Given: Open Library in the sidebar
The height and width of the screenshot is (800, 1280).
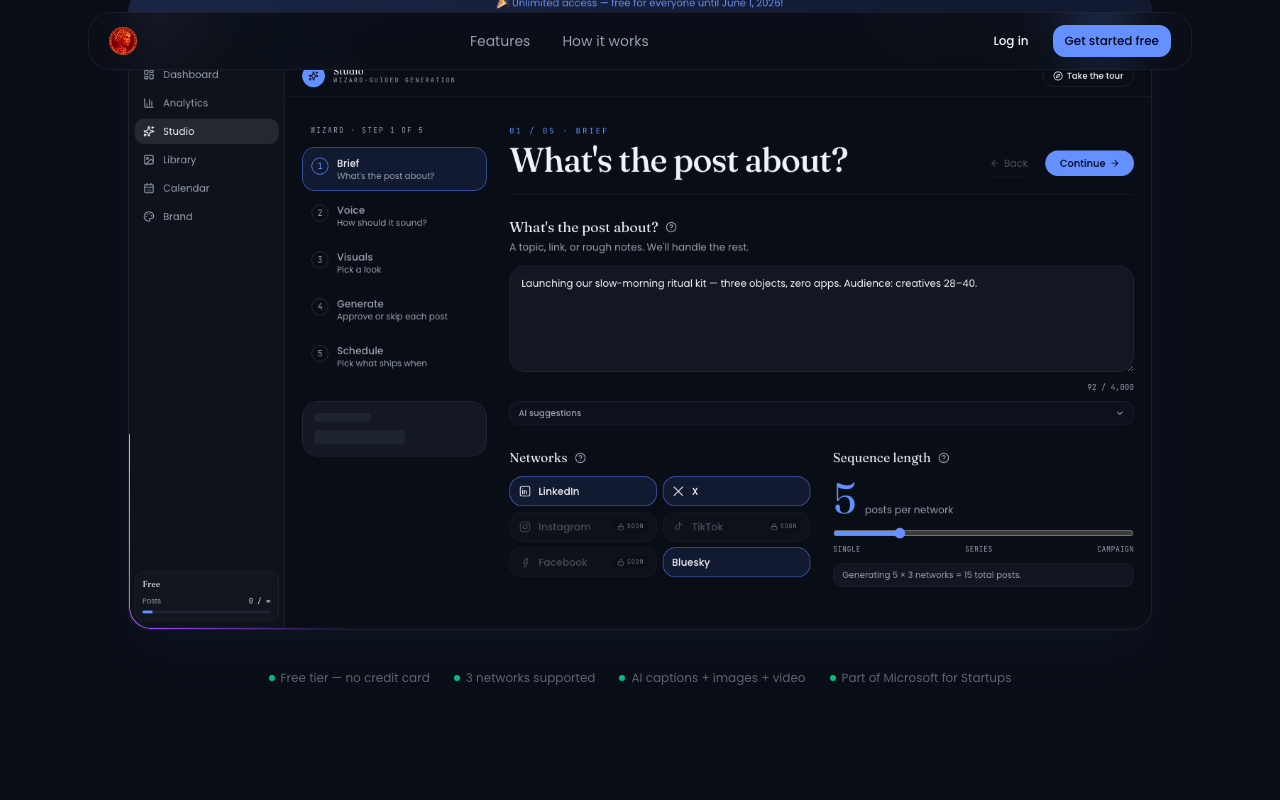Looking at the screenshot, I should [x=207, y=160].
